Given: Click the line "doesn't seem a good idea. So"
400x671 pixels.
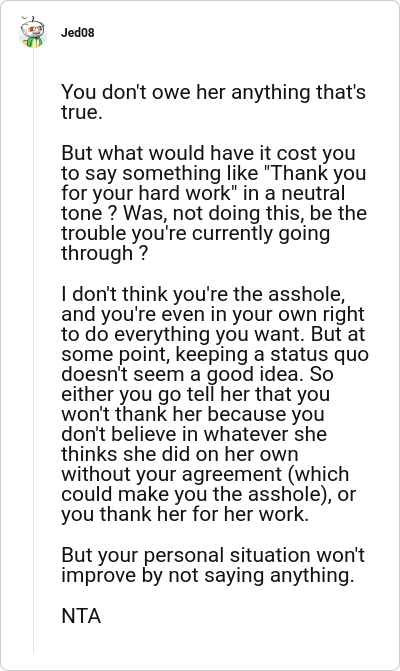Looking at the screenshot, I should 197,374.
